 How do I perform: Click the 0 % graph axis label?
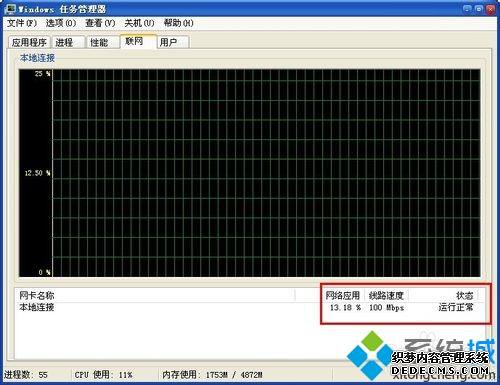(44, 272)
